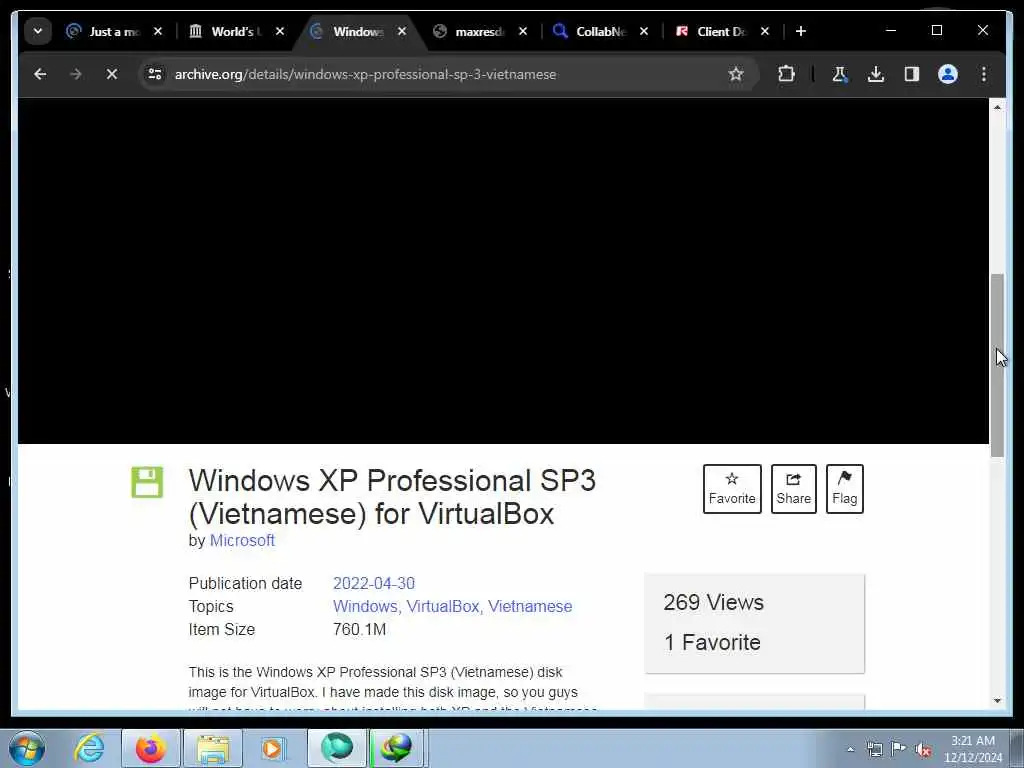This screenshot has width=1024, height=768.
Task: Open Chrome Labs flask icon
Action: [x=839, y=74]
